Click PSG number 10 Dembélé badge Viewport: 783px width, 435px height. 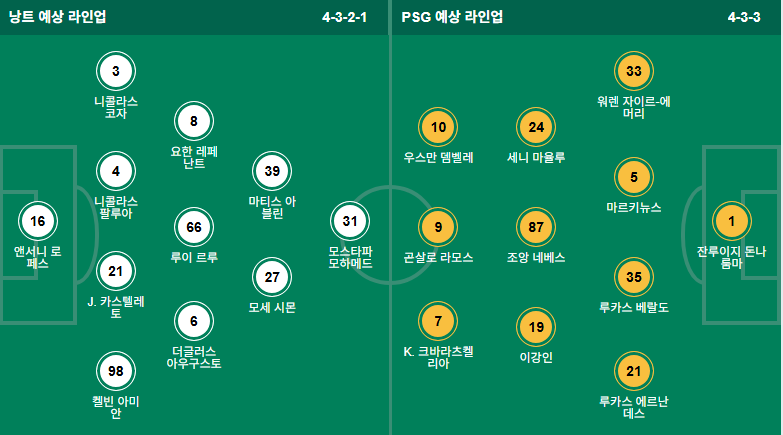[438, 127]
